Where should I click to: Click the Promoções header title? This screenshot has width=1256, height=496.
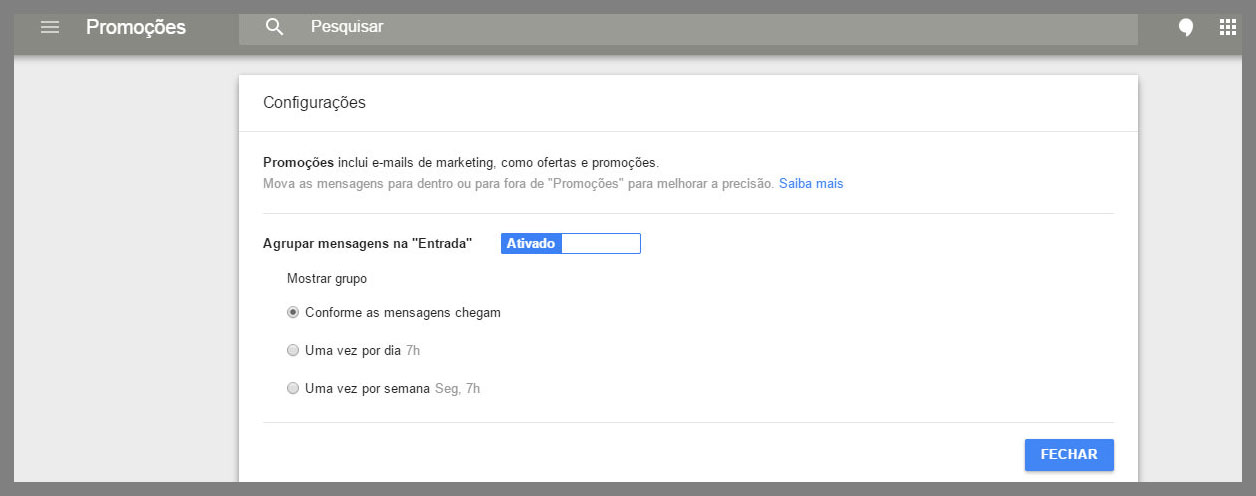[x=136, y=27]
